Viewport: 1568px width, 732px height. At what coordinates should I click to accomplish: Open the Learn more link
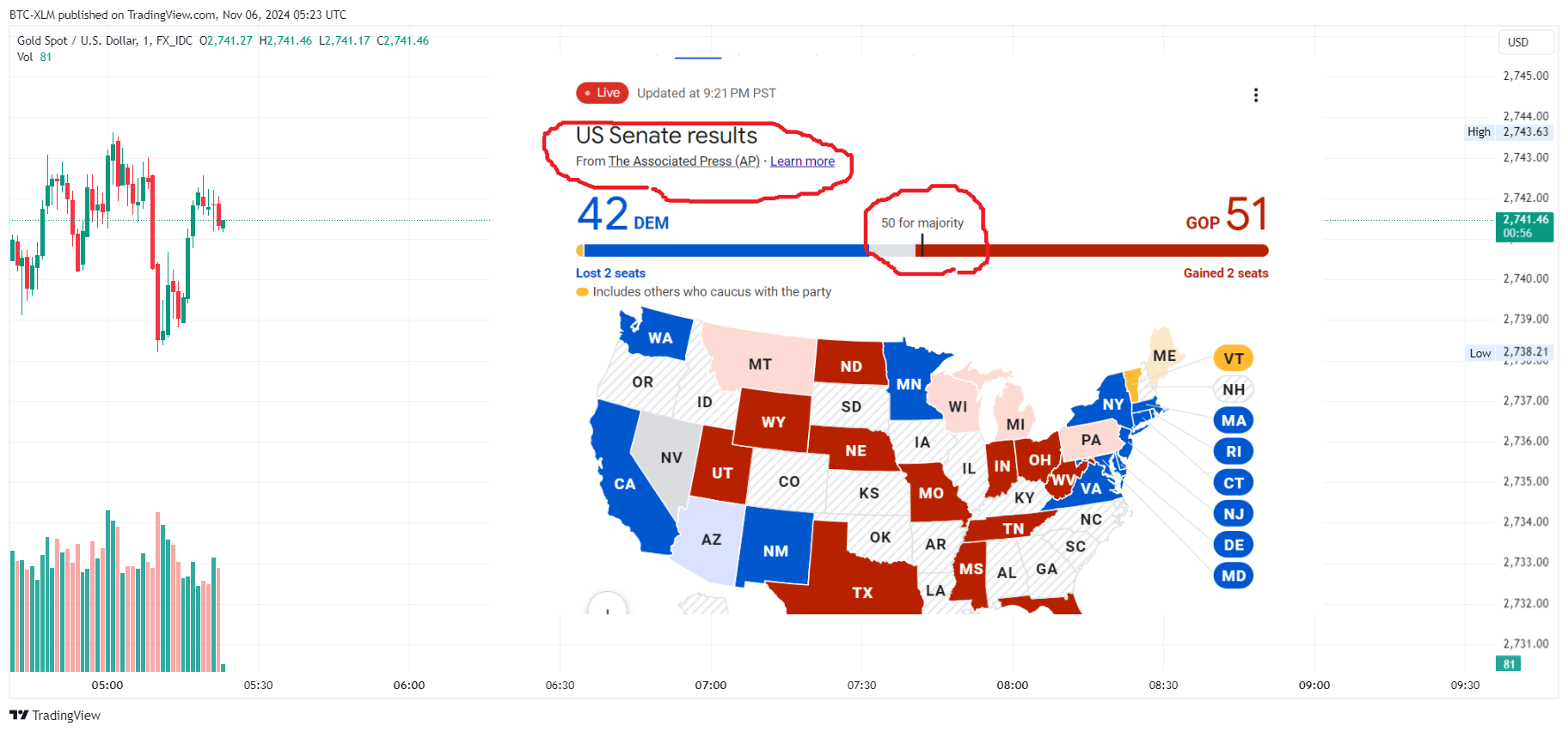tap(802, 162)
